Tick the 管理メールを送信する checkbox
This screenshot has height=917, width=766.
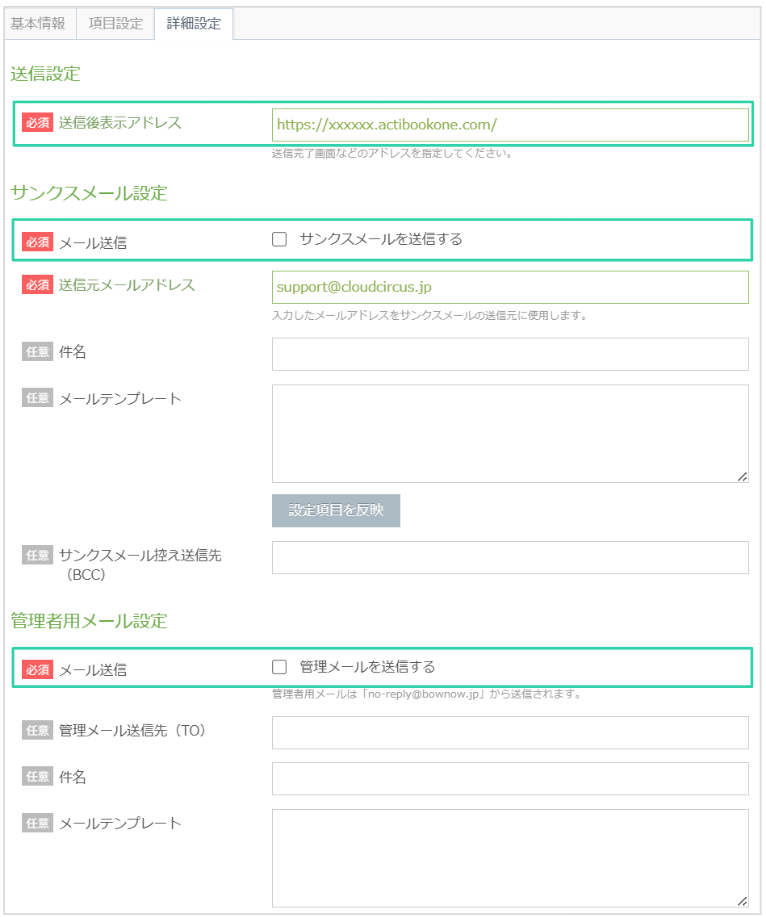(x=280, y=667)
